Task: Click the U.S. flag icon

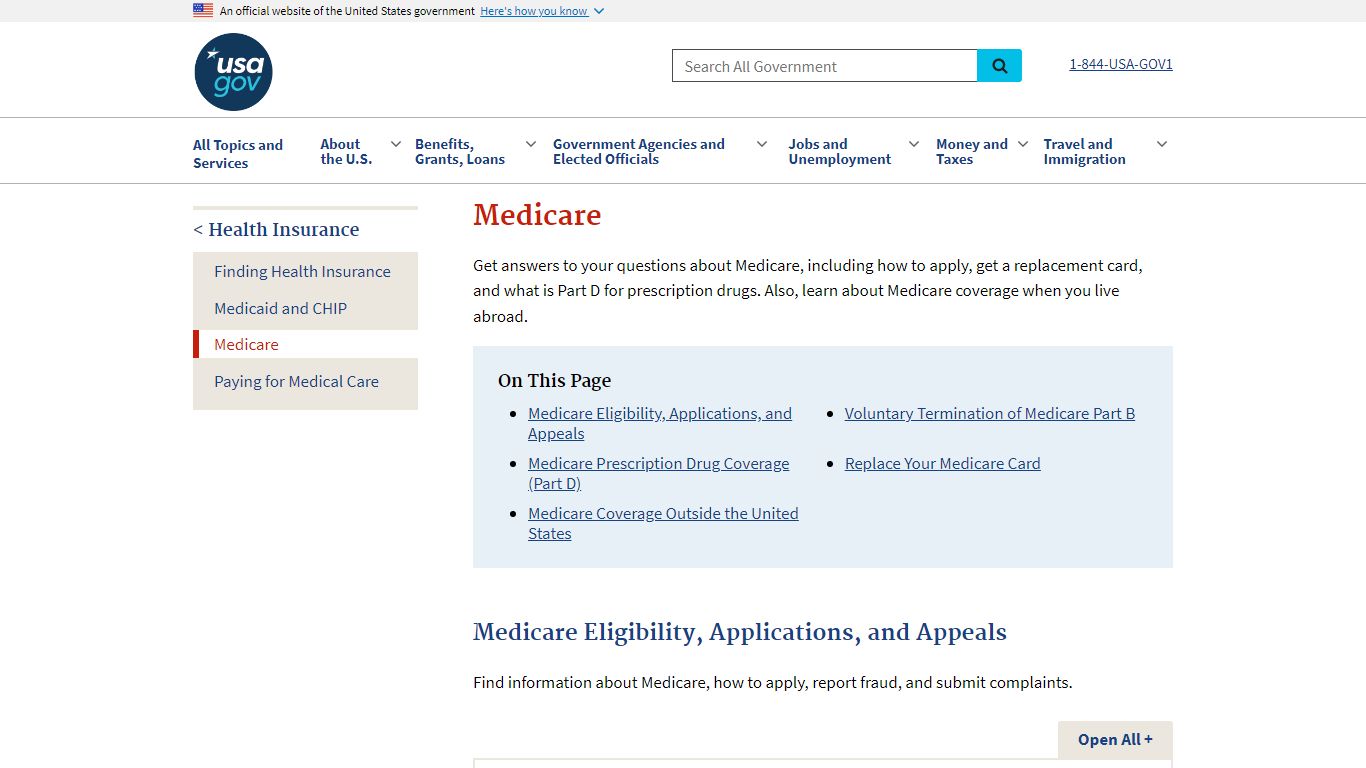Action: pos(203,10)
